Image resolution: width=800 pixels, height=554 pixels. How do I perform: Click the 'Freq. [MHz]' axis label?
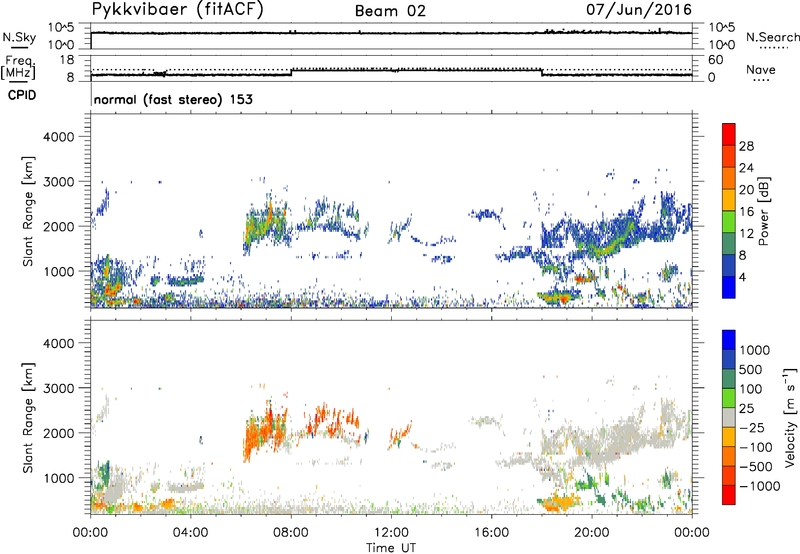19,67
